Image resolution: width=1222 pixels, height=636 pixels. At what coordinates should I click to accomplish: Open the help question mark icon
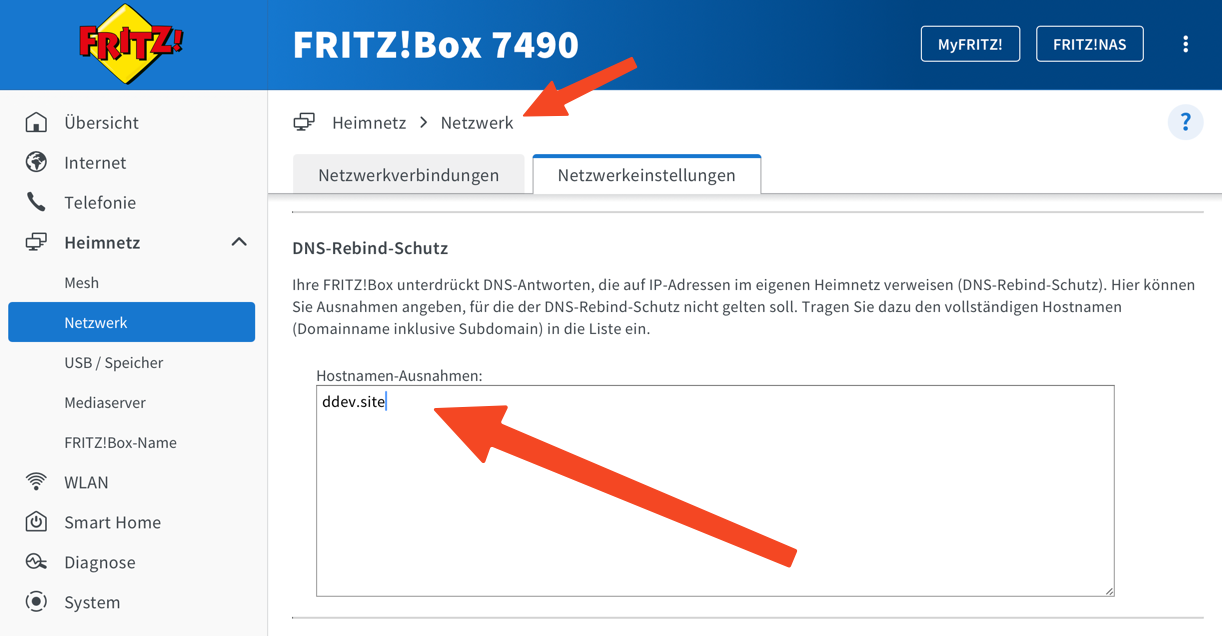[x=1186, y=122]
